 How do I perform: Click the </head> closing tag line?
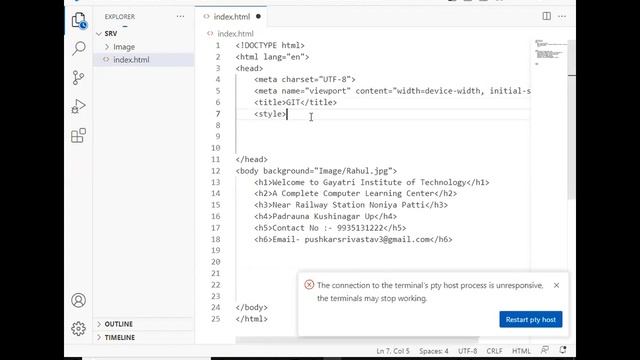[x=251, y=160]
